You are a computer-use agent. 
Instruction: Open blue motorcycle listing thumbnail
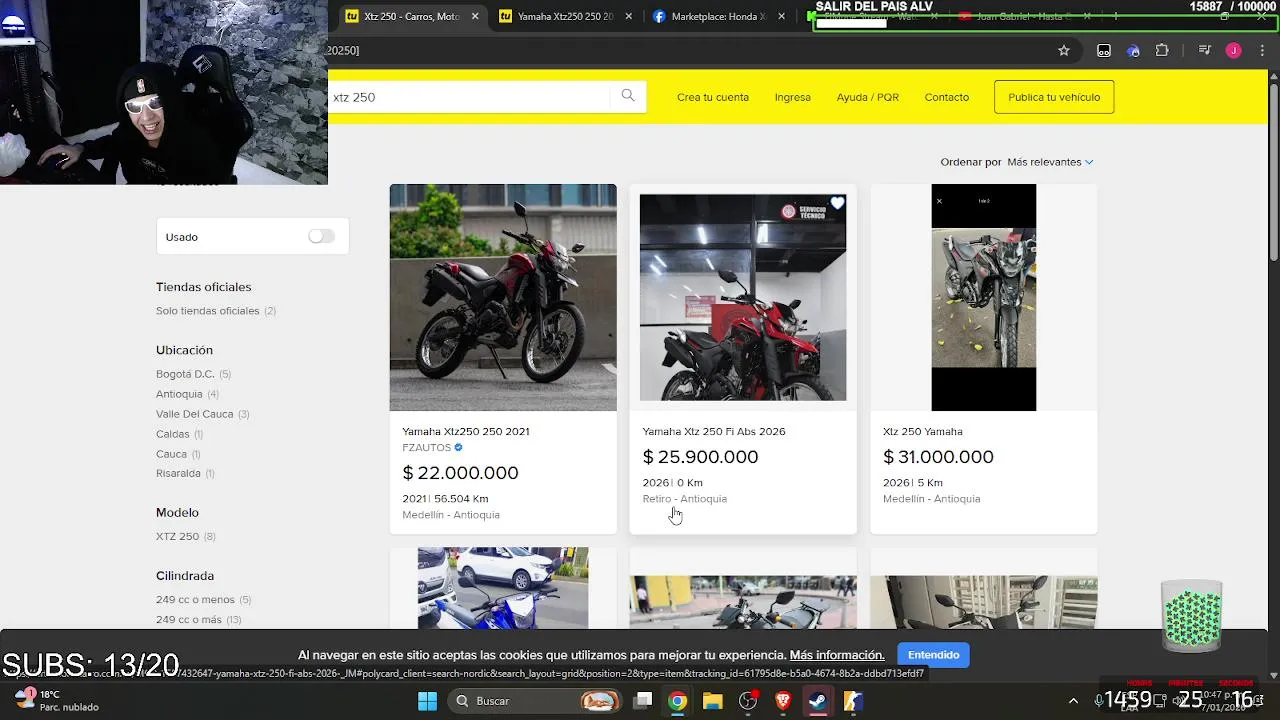click(503, 588)
